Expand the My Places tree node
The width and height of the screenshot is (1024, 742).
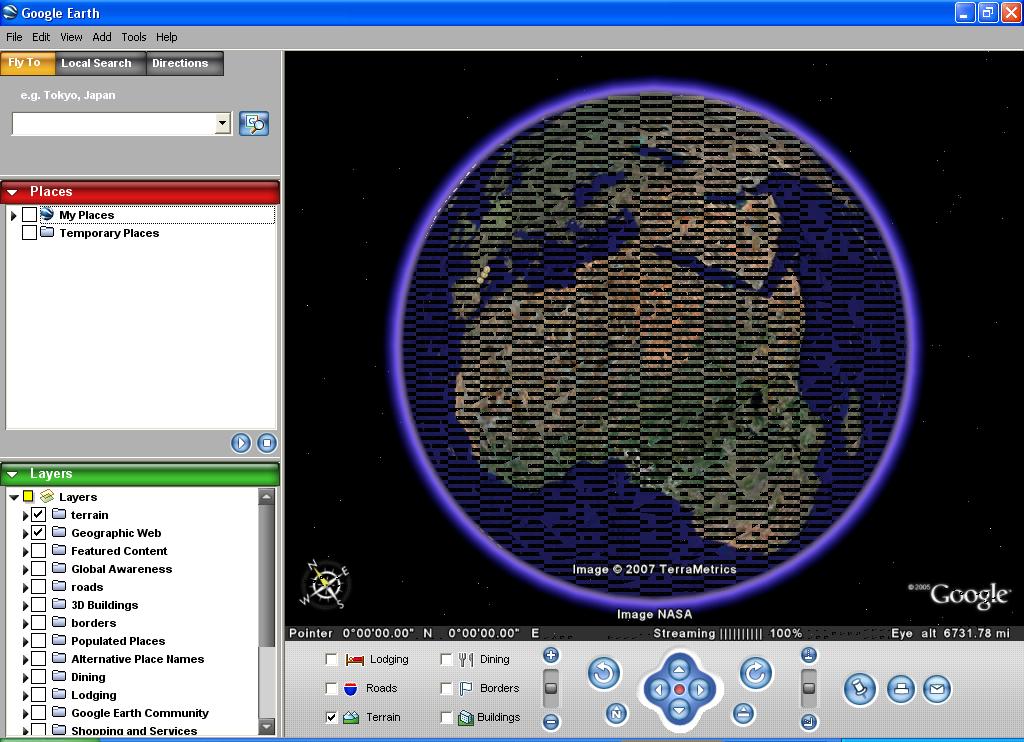pyautogui.click(x=14, y=215)
